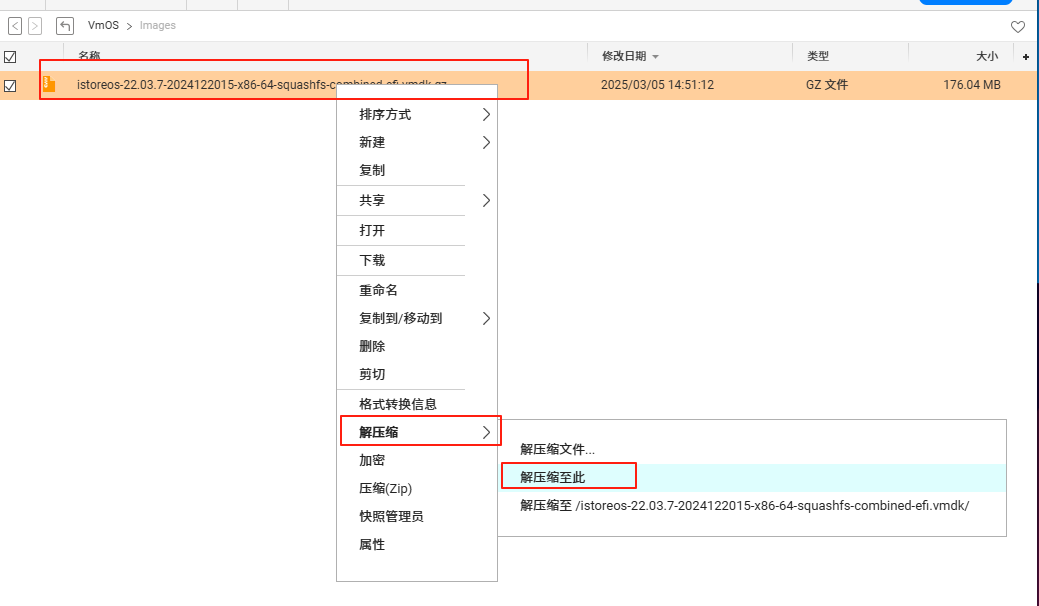This screenshot has width=1039, height=606.
Task: Click the plus icon to add columns
Action: pyautogui.click(x=1026, y=57)
